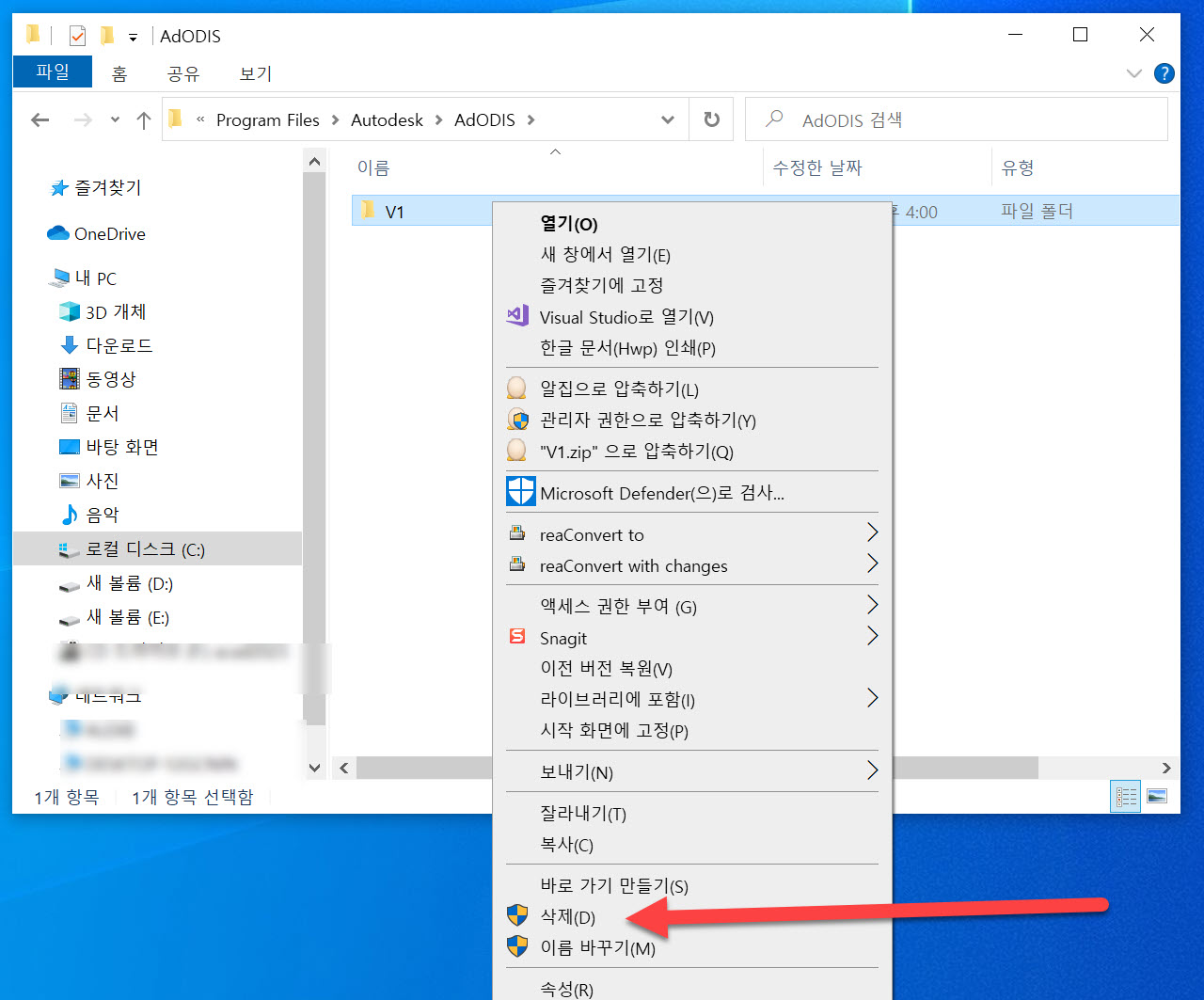Expand the reaConvert to submenu
The image size is (1204, 1000).
[x=692, y=534]
